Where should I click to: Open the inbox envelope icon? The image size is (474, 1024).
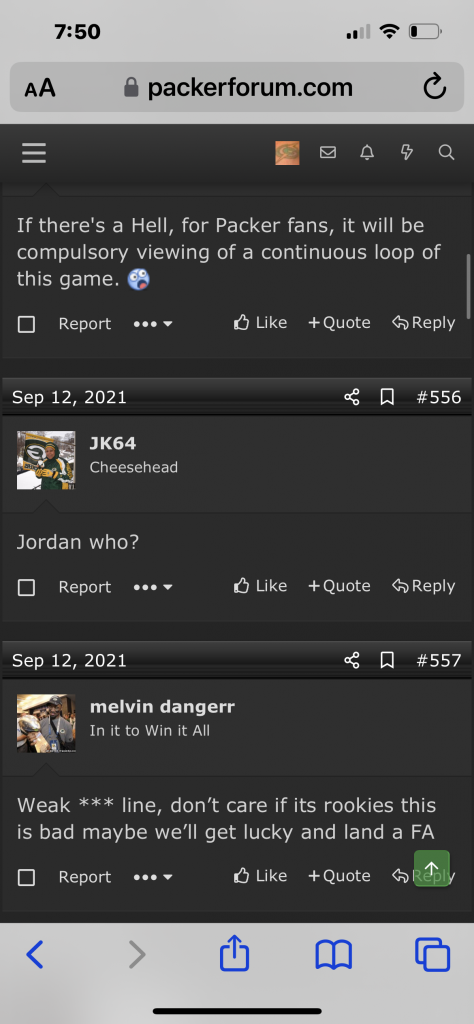tap(328, 152)
